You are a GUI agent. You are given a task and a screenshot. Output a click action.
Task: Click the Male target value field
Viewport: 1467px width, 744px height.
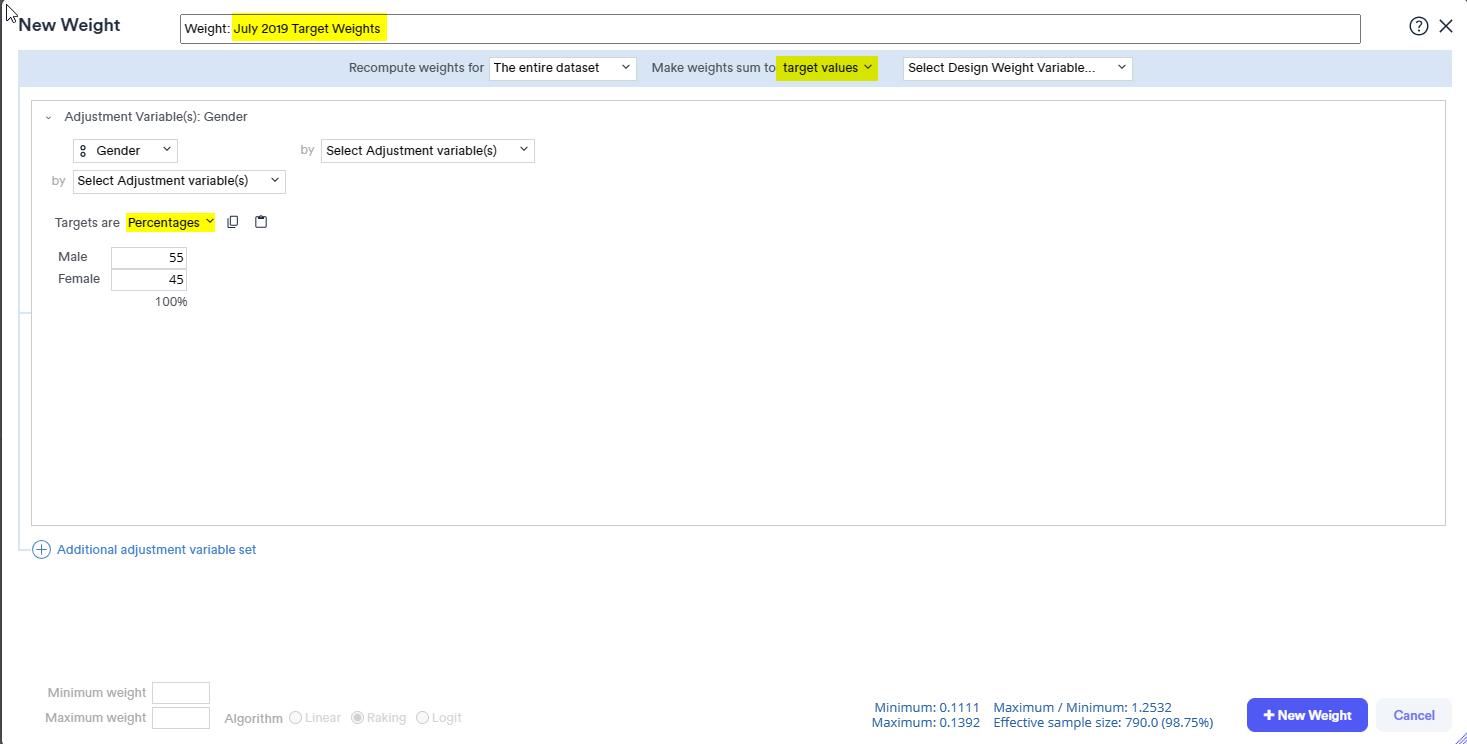[149, 258]
